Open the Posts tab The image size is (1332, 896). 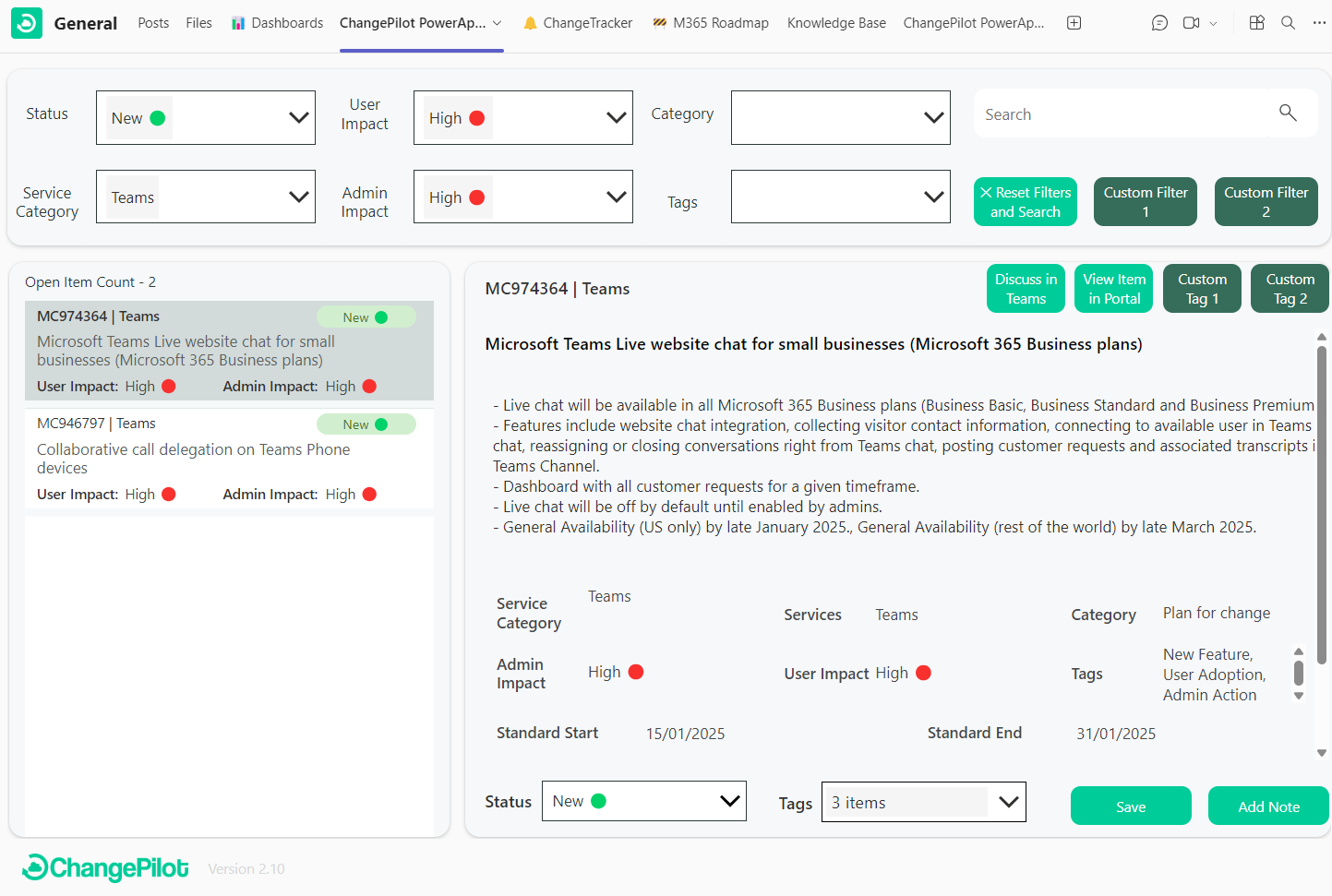pyautogui.click(x=153, y=23)
